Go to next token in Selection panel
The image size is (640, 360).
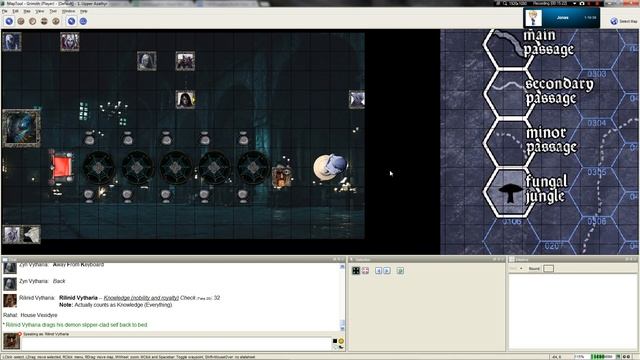pos(387,271)
